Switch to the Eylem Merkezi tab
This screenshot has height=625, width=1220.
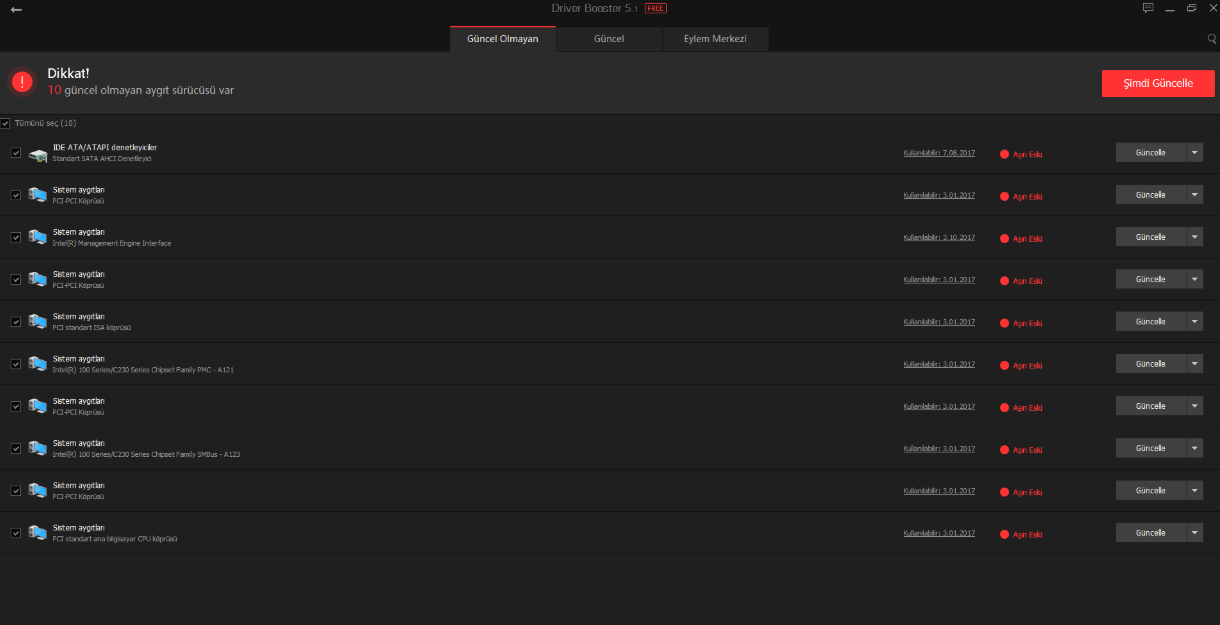[x=715, y=39]
